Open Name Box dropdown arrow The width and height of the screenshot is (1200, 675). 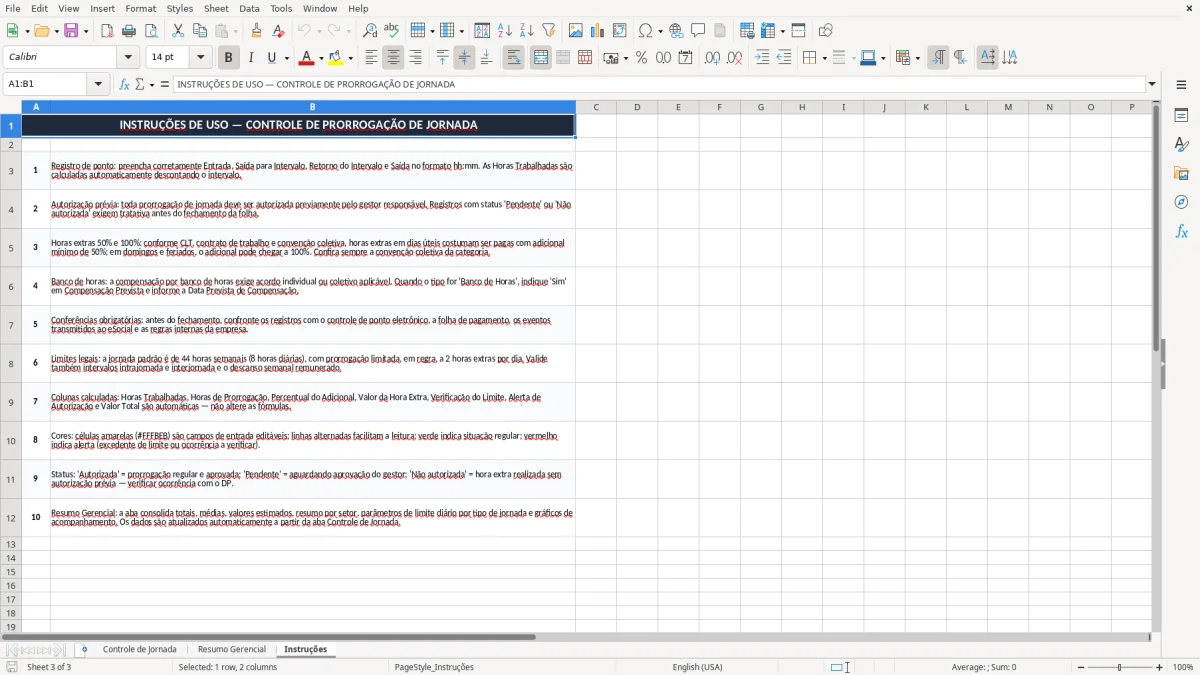click(x=98, y=84)
